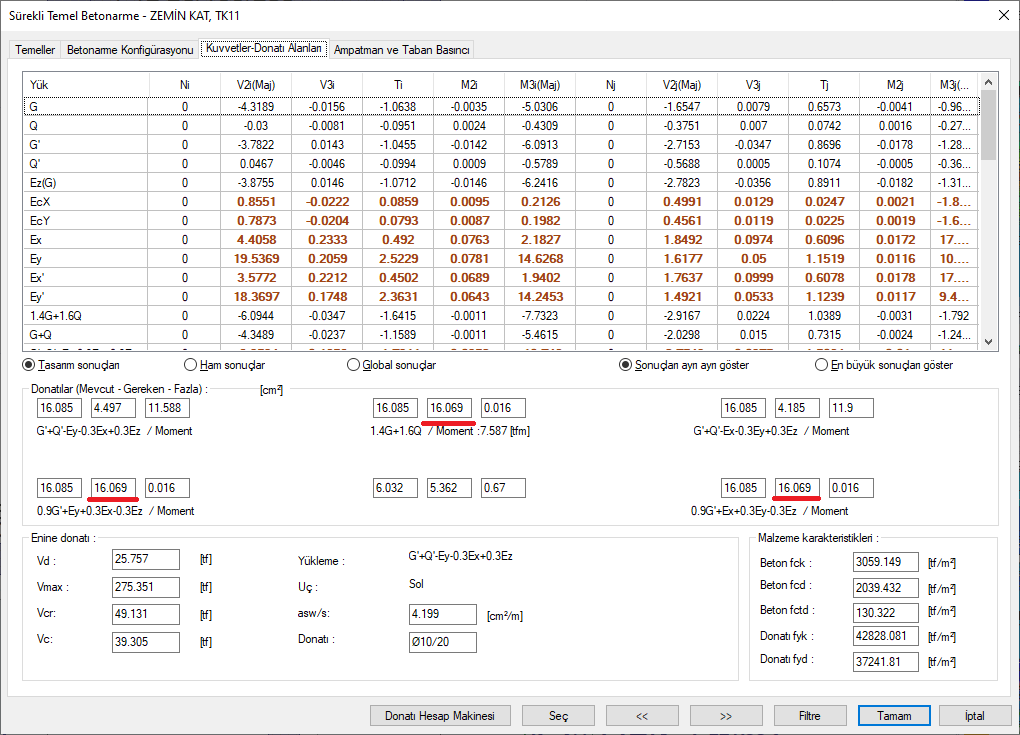Image resolution: width=1020 pixels, height=735 pixels.
Task: Select the Ez(G) load row
Action: pyautogui.click(x=502, y=183)
